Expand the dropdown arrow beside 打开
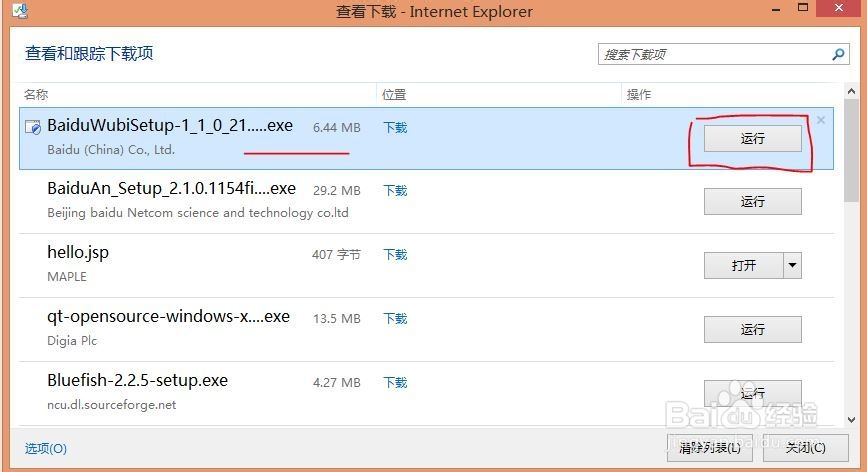867x472 pixels. 792,265
